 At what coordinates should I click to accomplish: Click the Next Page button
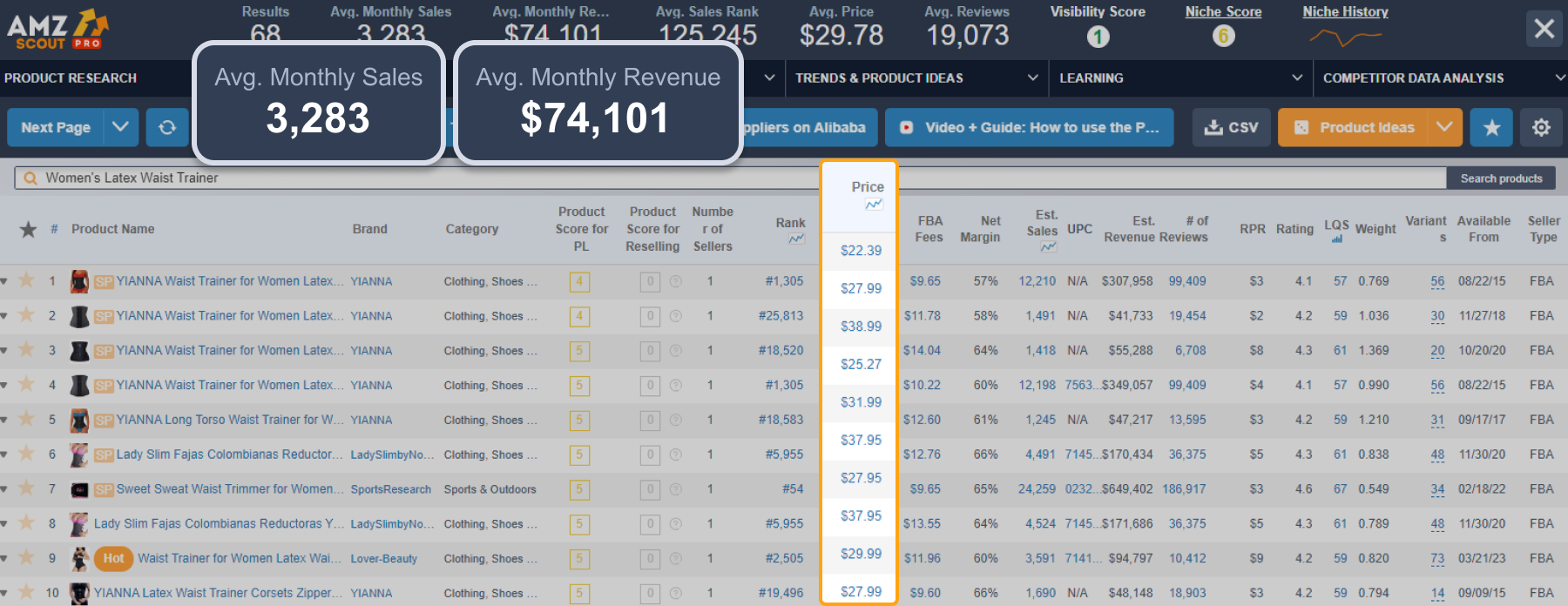(56, 127)
